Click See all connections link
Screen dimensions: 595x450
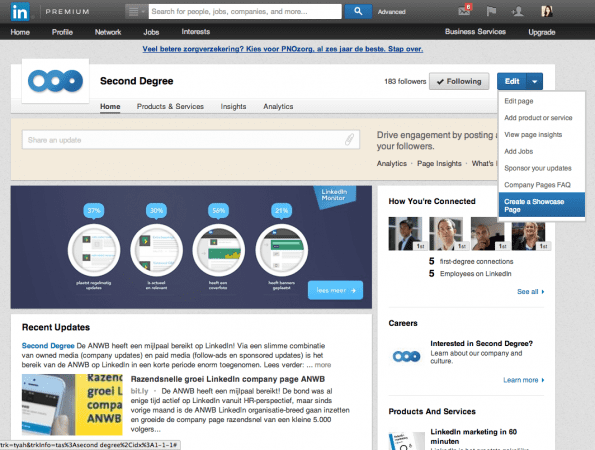point(530,292)
